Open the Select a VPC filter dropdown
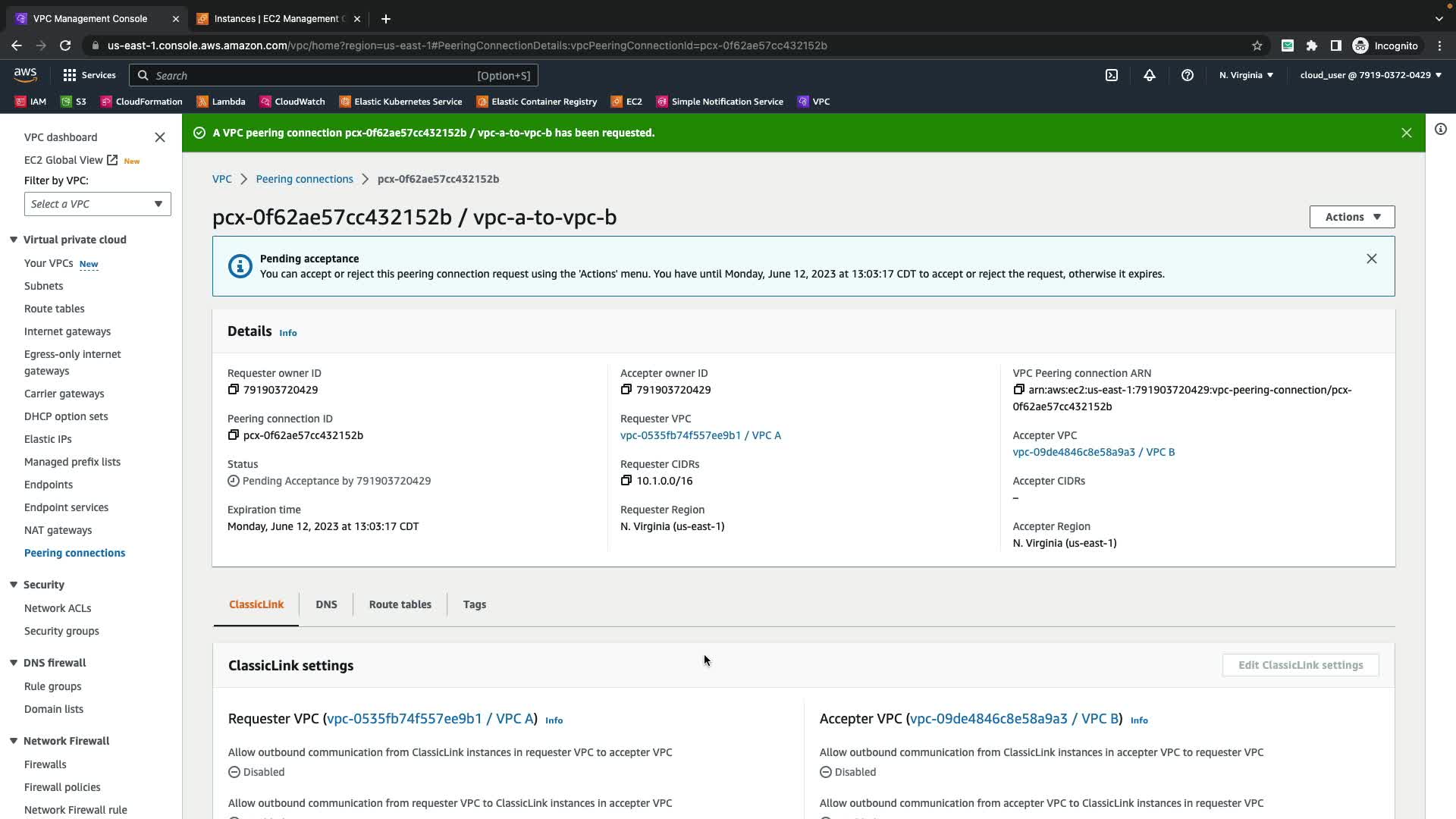This screenshot has width=1456, height=819. (97, 204)
